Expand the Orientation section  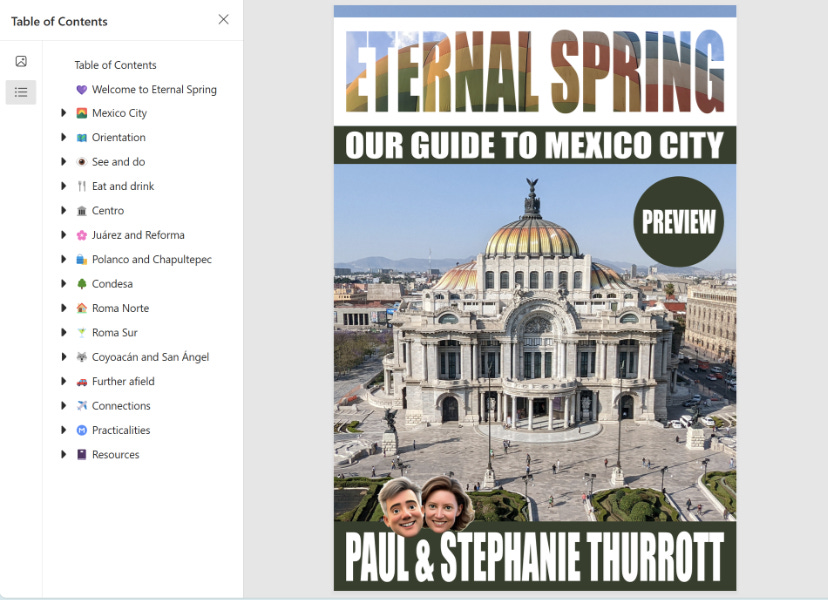[x=63, y=137]
